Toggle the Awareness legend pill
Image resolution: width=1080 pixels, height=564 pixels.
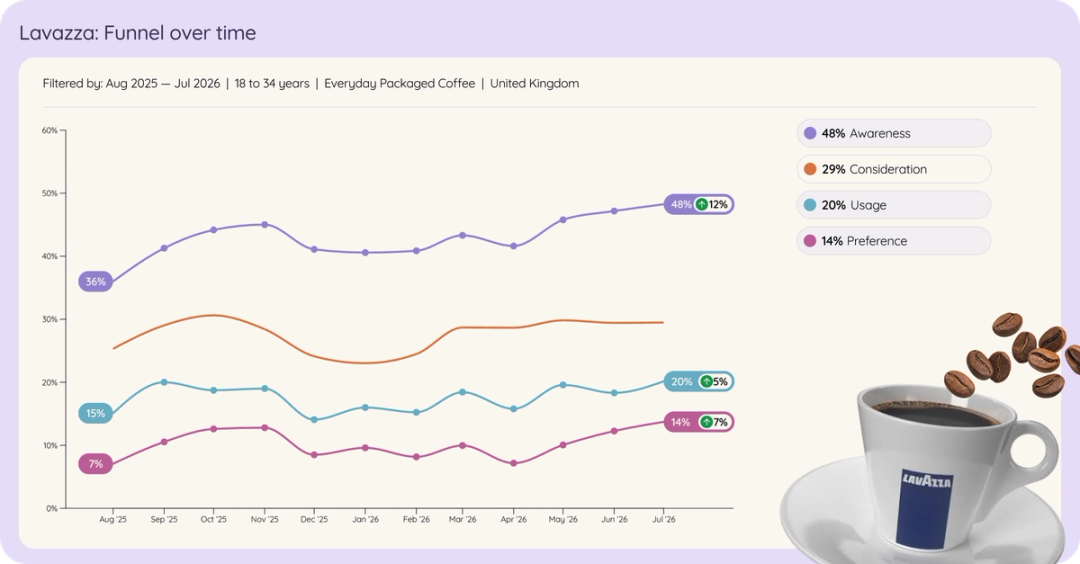point(894,134)
